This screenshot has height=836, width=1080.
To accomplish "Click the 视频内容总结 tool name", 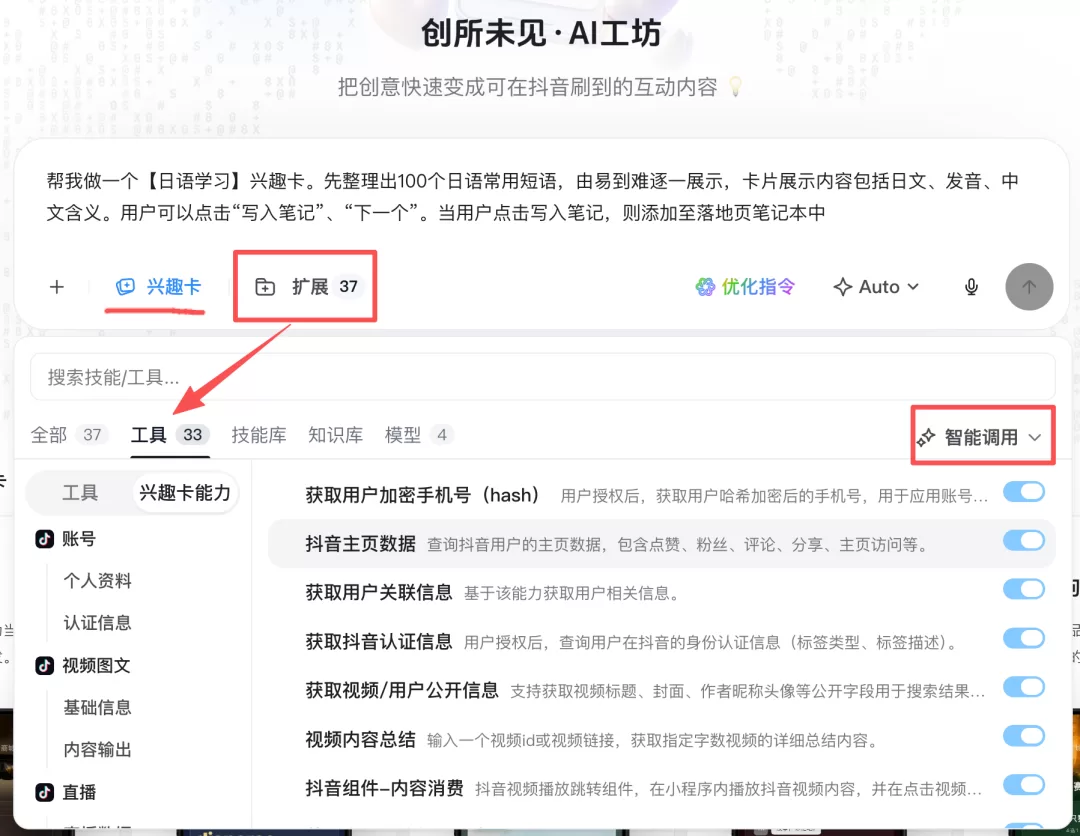I will [360, 740].
